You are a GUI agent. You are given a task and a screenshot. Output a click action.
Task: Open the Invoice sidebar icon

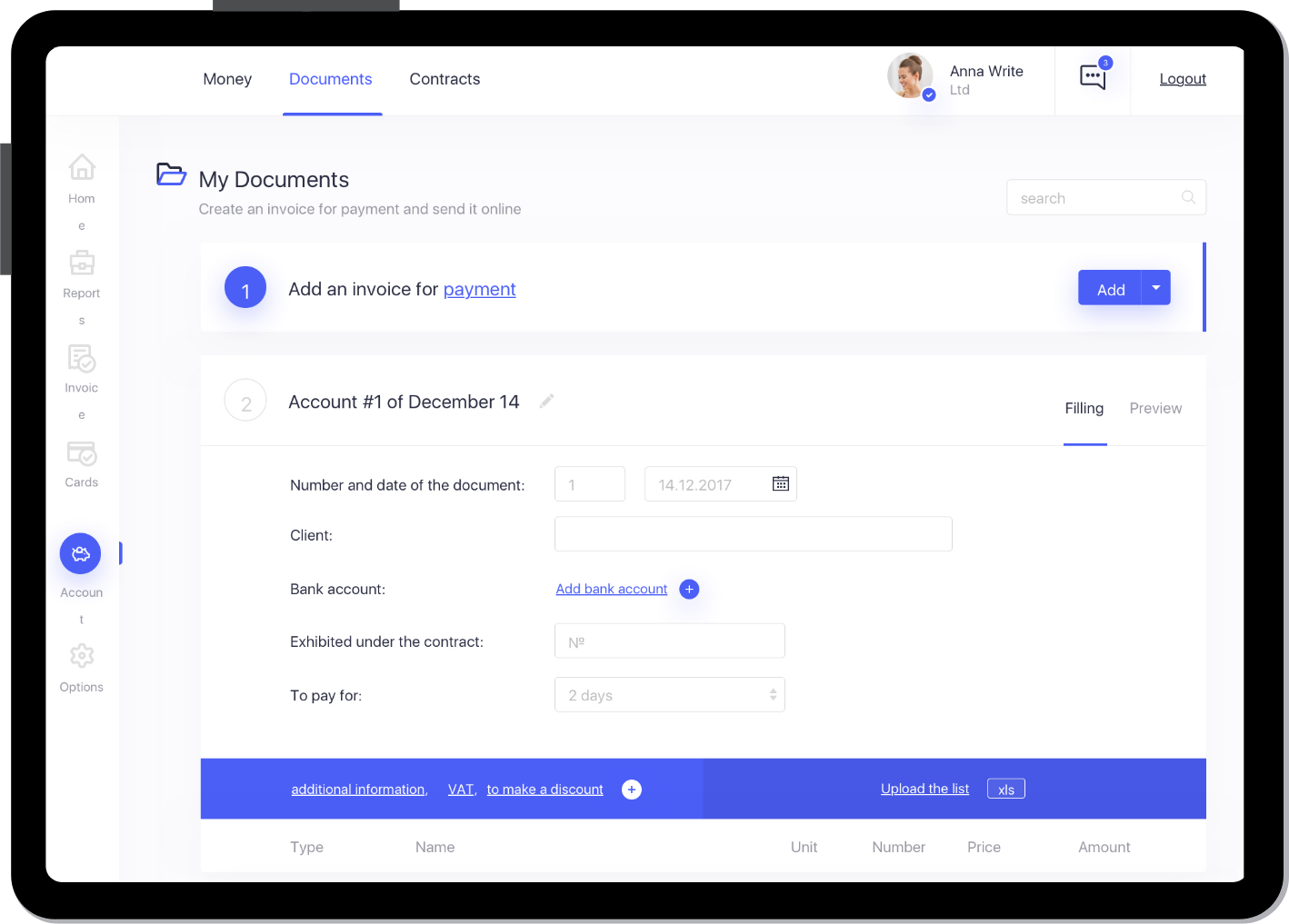82,358
